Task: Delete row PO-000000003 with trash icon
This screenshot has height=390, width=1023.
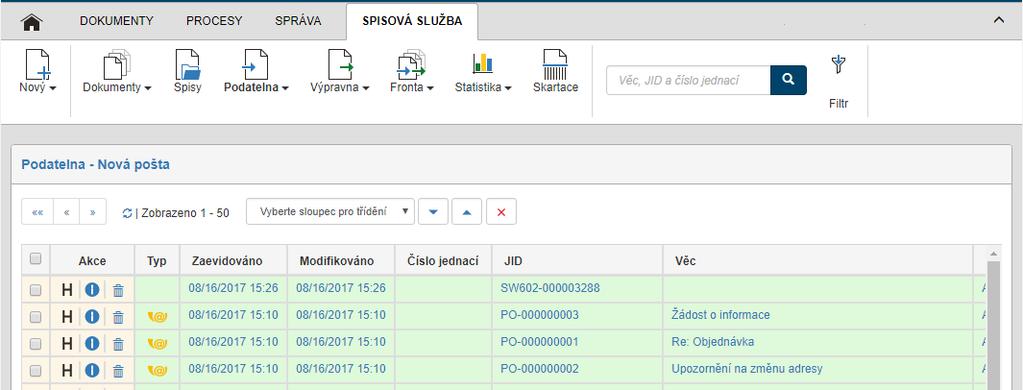Action: click(117, 317)
